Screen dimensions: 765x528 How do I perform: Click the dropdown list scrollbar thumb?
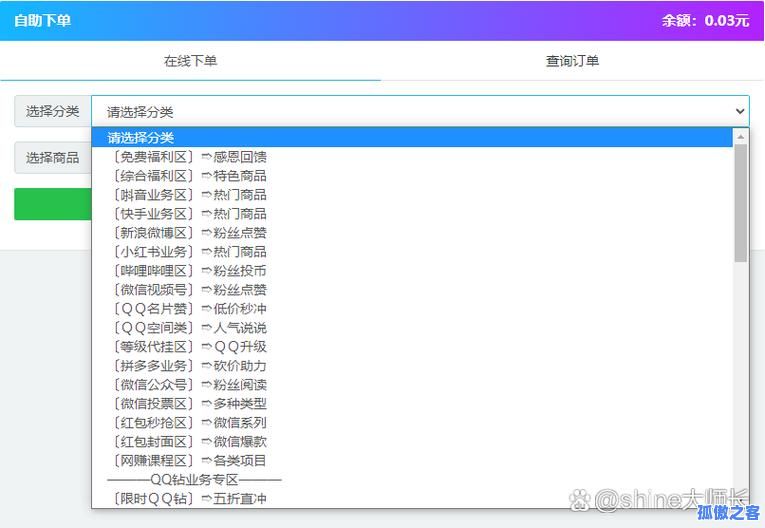(741, 203)
